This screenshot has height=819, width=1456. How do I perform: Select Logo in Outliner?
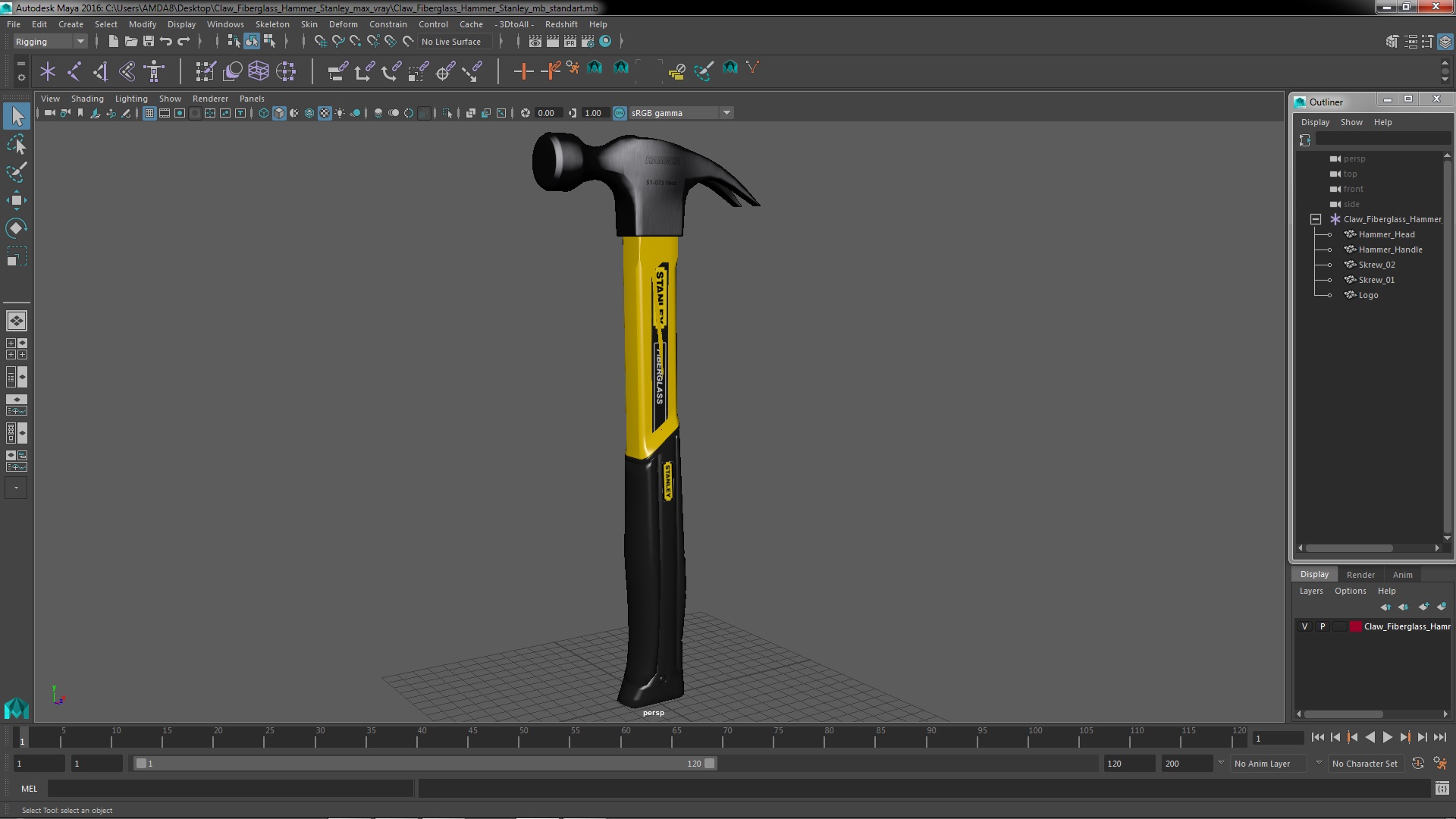click(x=1368, y=295)
